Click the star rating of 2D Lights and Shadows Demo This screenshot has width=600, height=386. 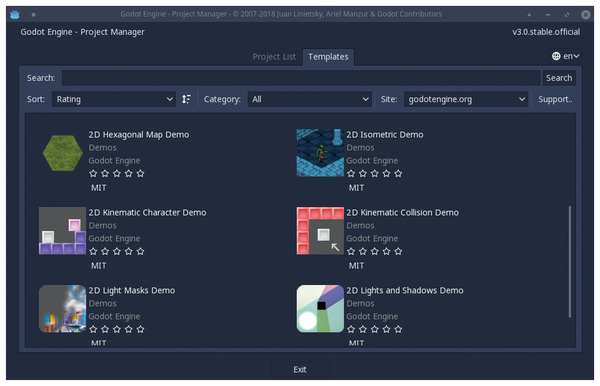pos(375,329)
